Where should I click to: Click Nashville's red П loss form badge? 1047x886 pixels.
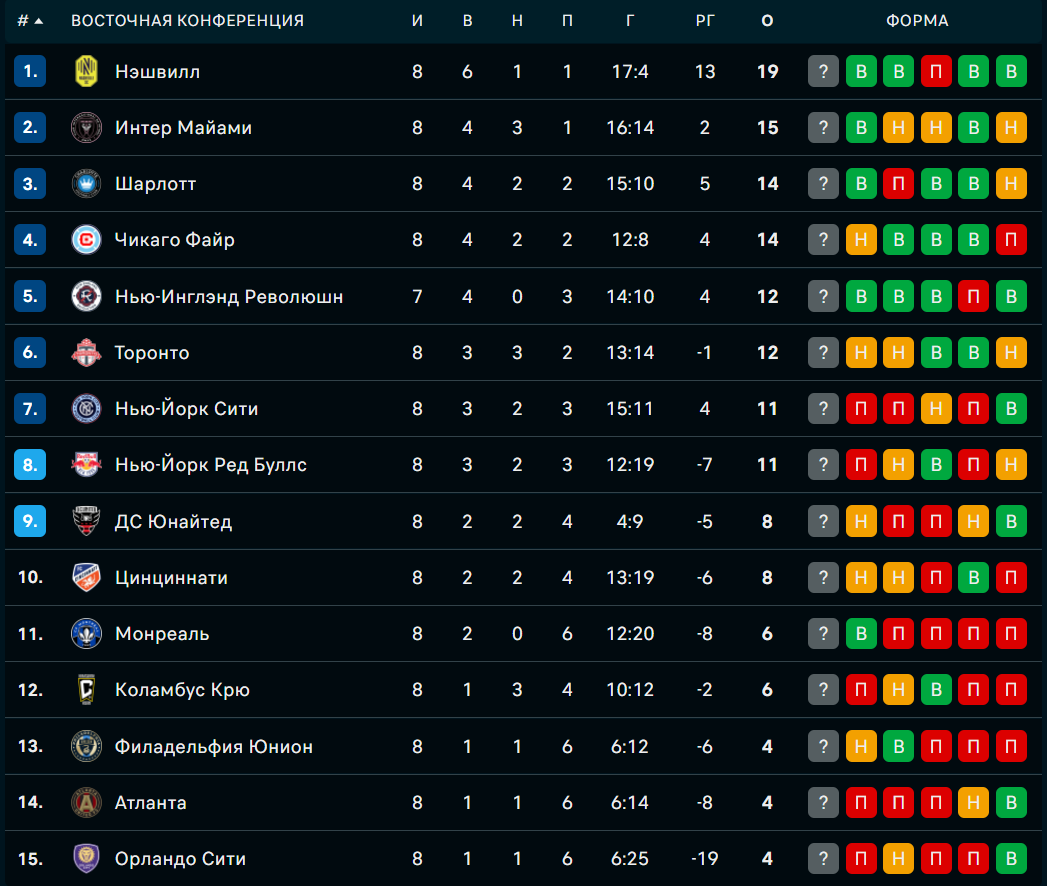coord(936,72)
